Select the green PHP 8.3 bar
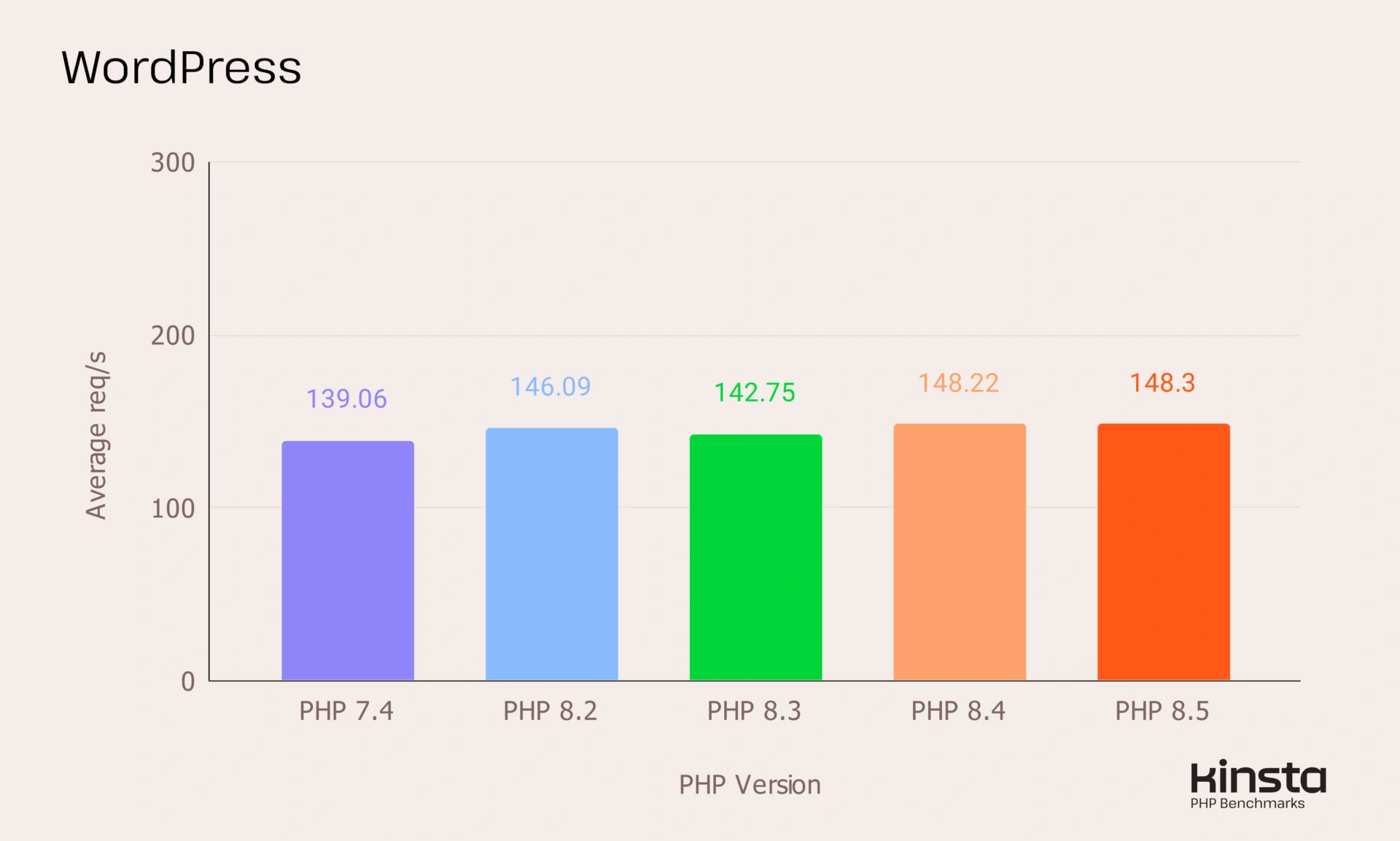 [755, 557]
